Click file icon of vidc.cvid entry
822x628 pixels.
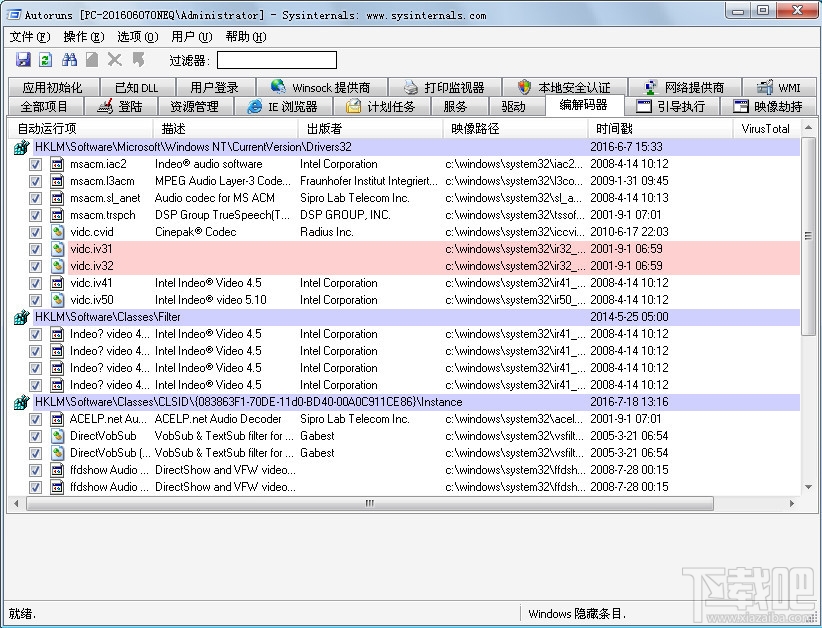(x=57, y=232)
